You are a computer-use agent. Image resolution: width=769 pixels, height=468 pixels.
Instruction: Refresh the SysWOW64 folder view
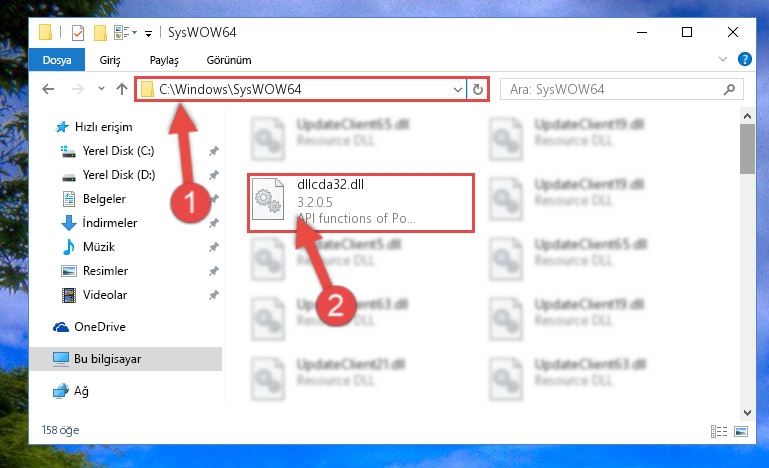click(x=478, y=89)
